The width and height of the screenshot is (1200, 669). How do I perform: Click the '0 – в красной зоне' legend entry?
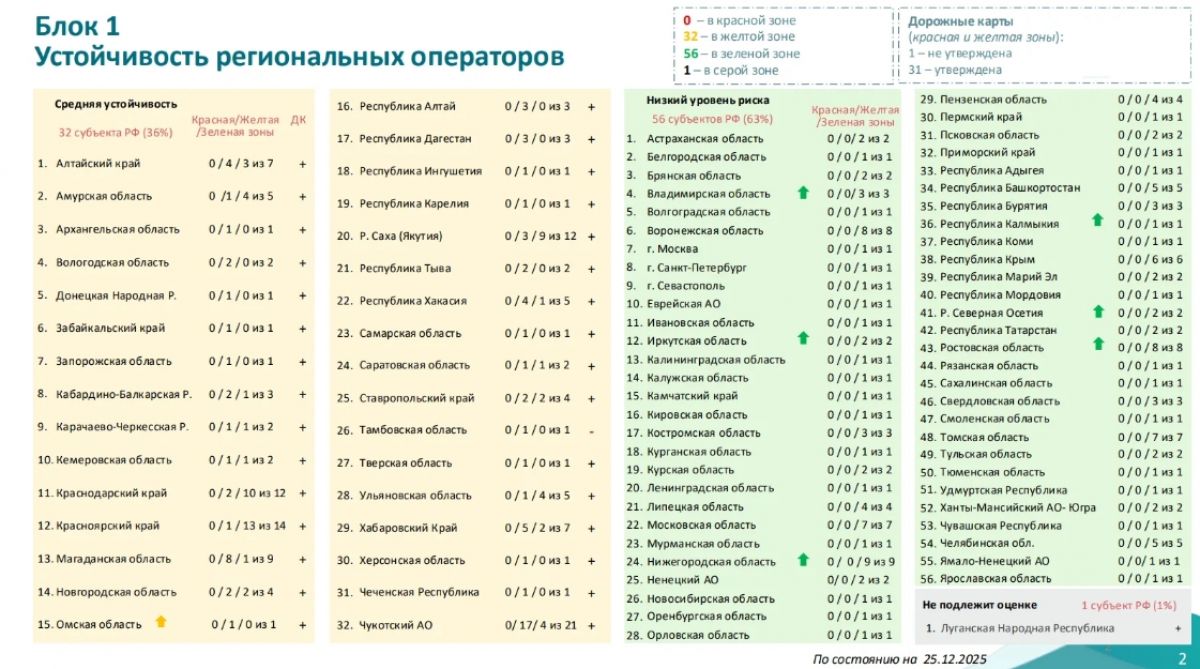739,20
